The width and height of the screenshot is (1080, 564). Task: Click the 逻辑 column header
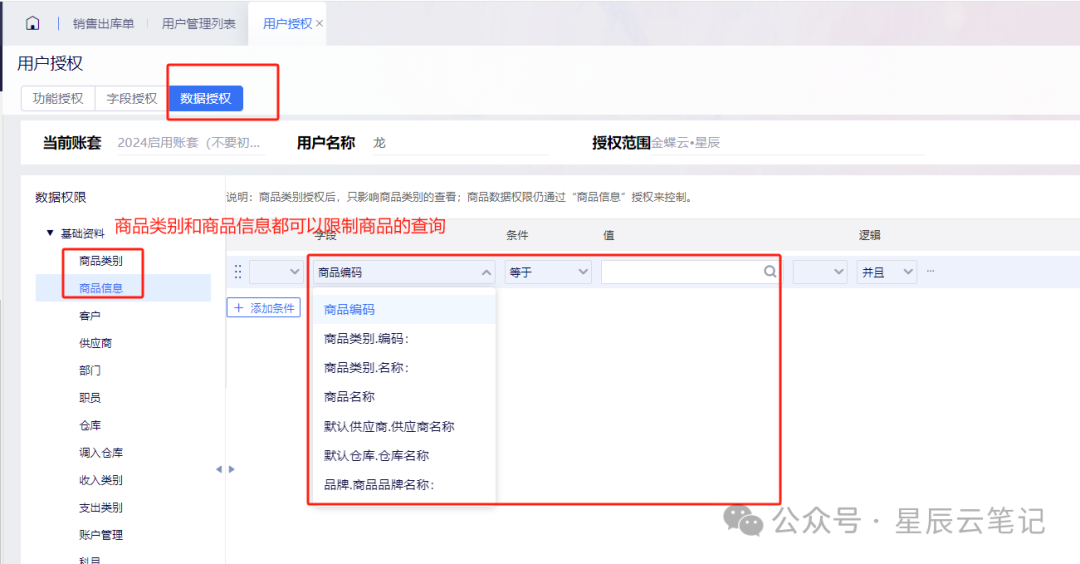(x=869, y=235)
